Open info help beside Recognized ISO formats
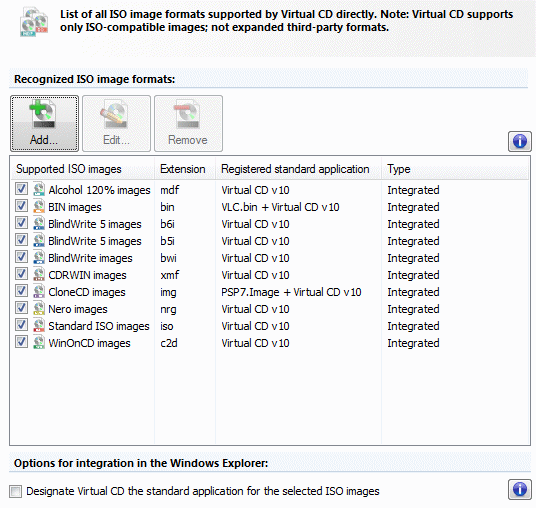Image resolution: width=536 pixels, height=508 pixels. (520, 141)
